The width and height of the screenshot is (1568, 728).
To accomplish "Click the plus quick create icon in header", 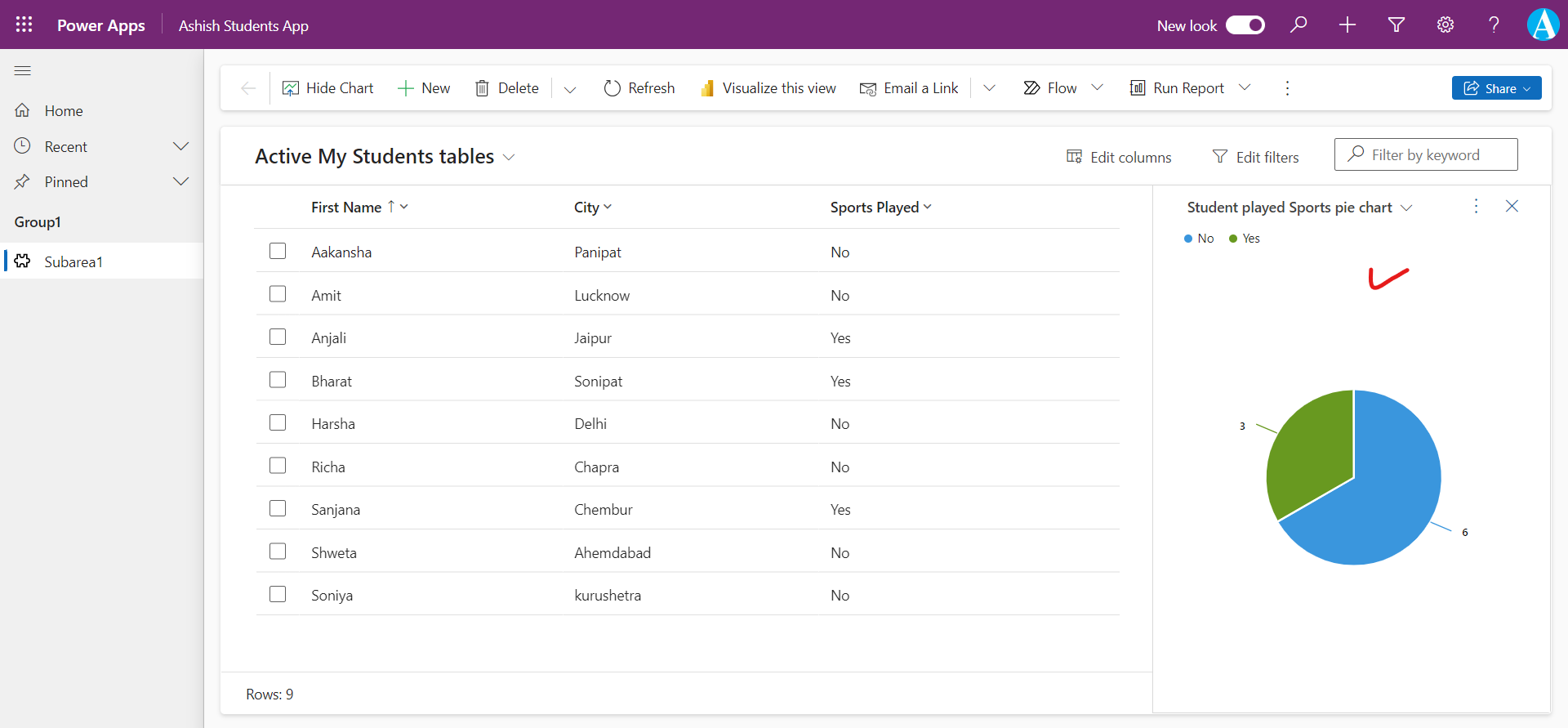I will pos(1347,25).
